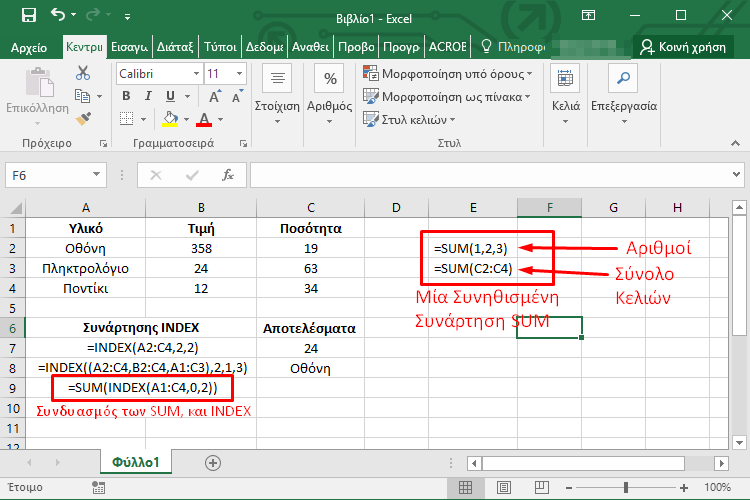Open the Πρόχειρο clipboard dialog launcher
The height and width of the screenshot is (500, 750).
pyautogui.click(x=103, y=143)
